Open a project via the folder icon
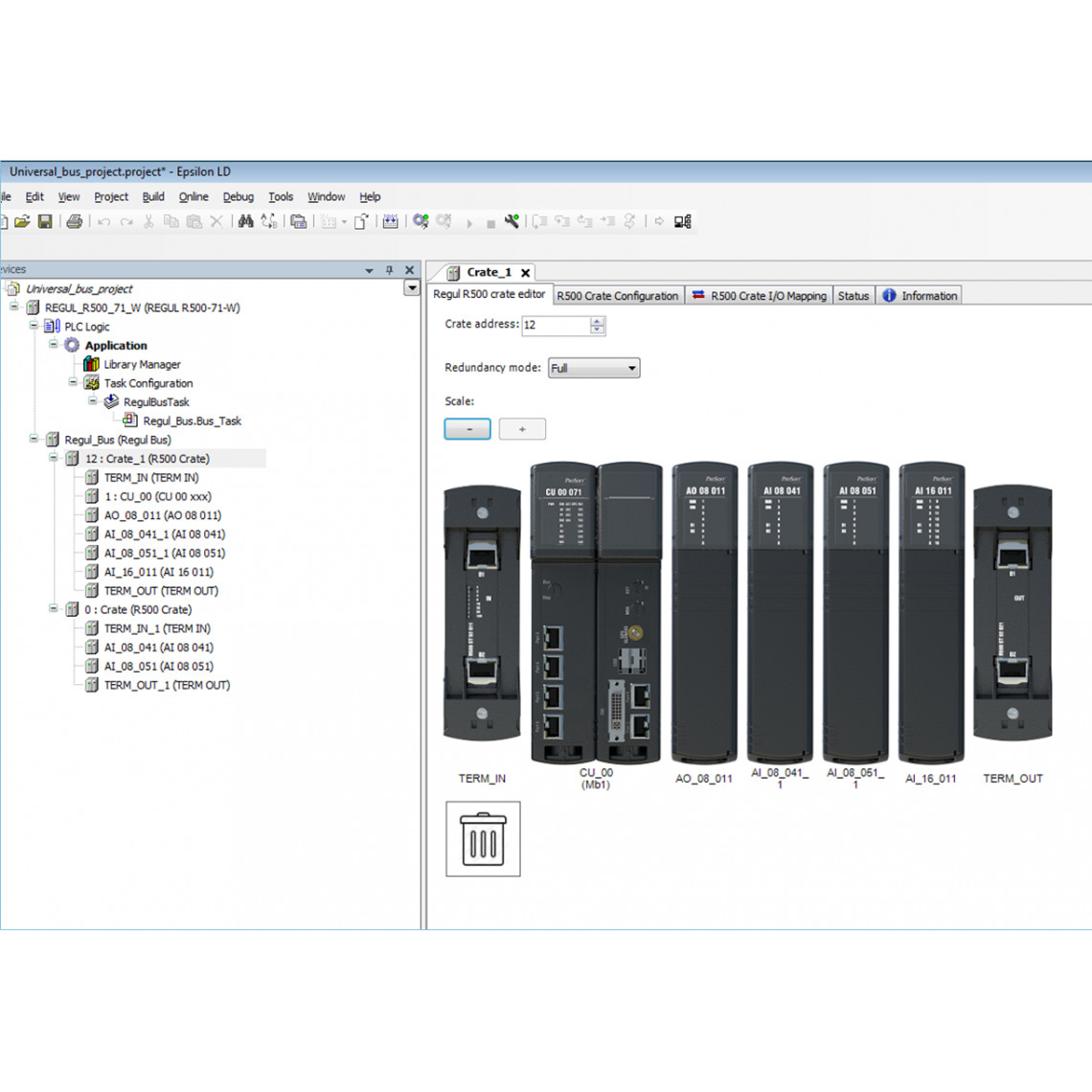Image resolution: width=1092 pixels, height=1092 pixels. 22,221
